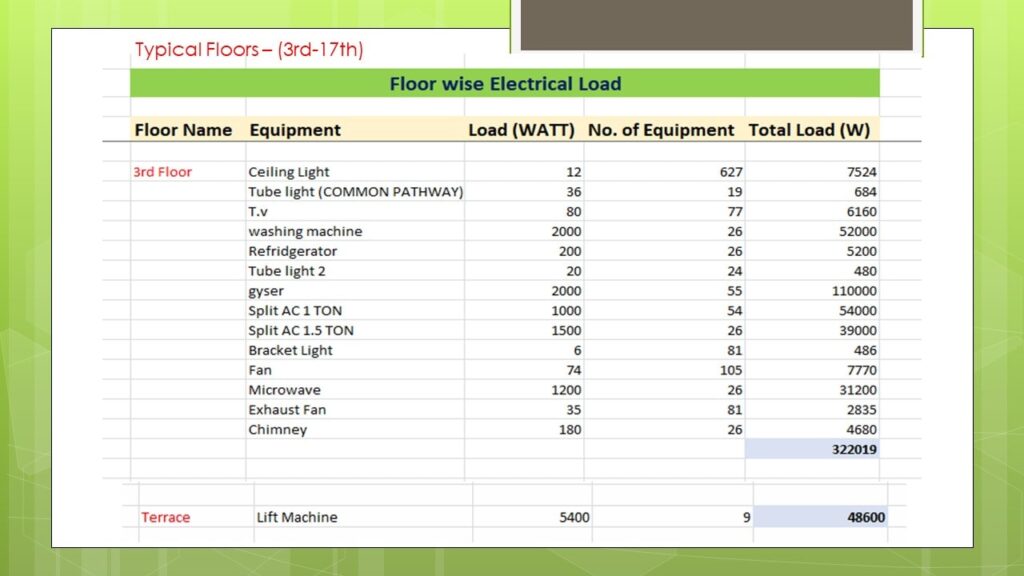This screenshot has width=1024, height=576.
Task: Click the 'Refridgerator' equipment cell
Action: point(292,251)
